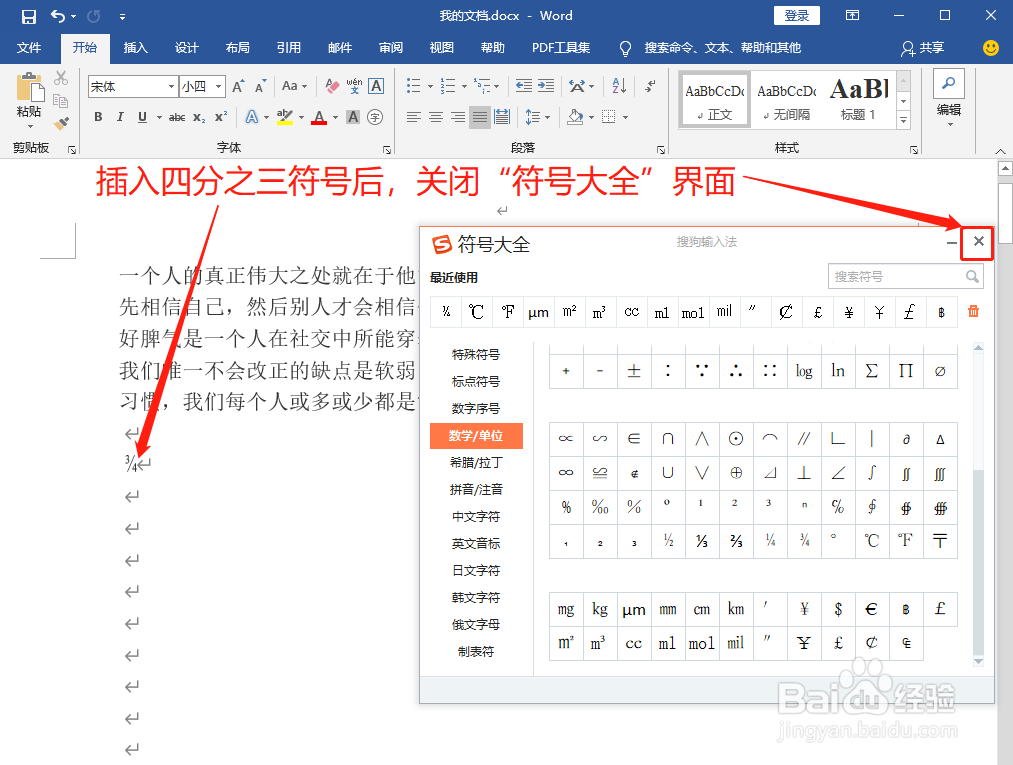
Task: Open text effects glowing A icon
Action: (x=251, y=117)
